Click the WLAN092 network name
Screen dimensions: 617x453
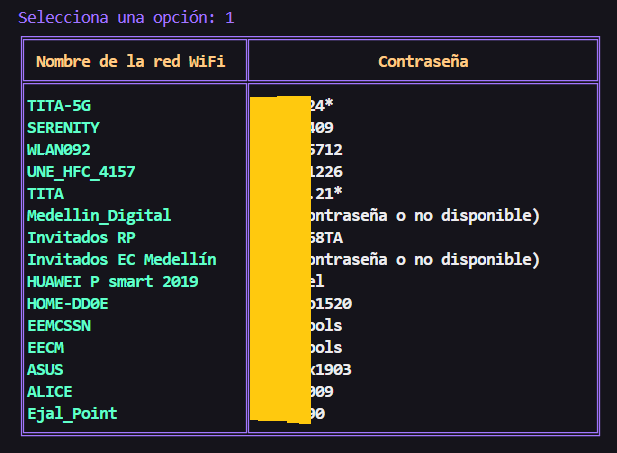[x=59, y=150]
